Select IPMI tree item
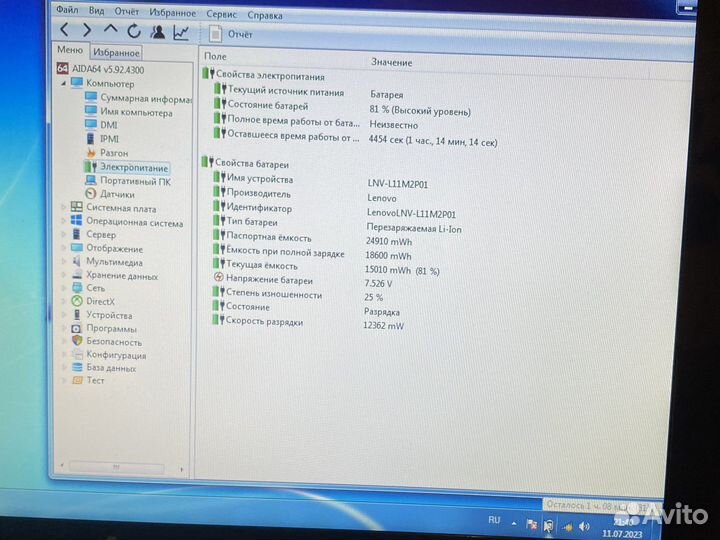The width and height of the screenshot is (720, 540). [x=102, y=138]
